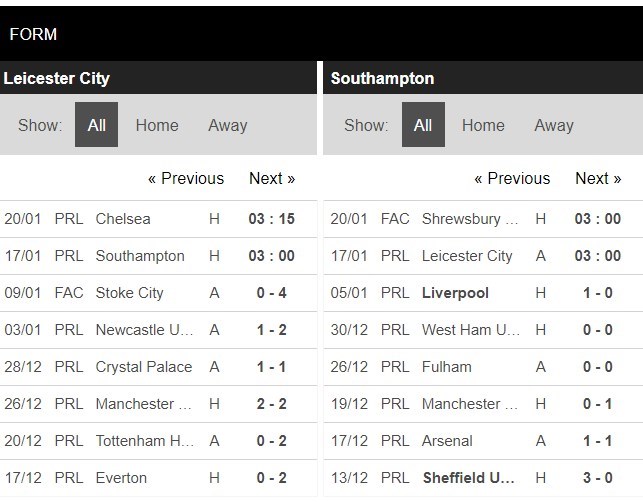The width and height of the screenshot is (643, 502).
Task: Open the Shrewsbury FA Cup fixture
Action: point(483,219)
